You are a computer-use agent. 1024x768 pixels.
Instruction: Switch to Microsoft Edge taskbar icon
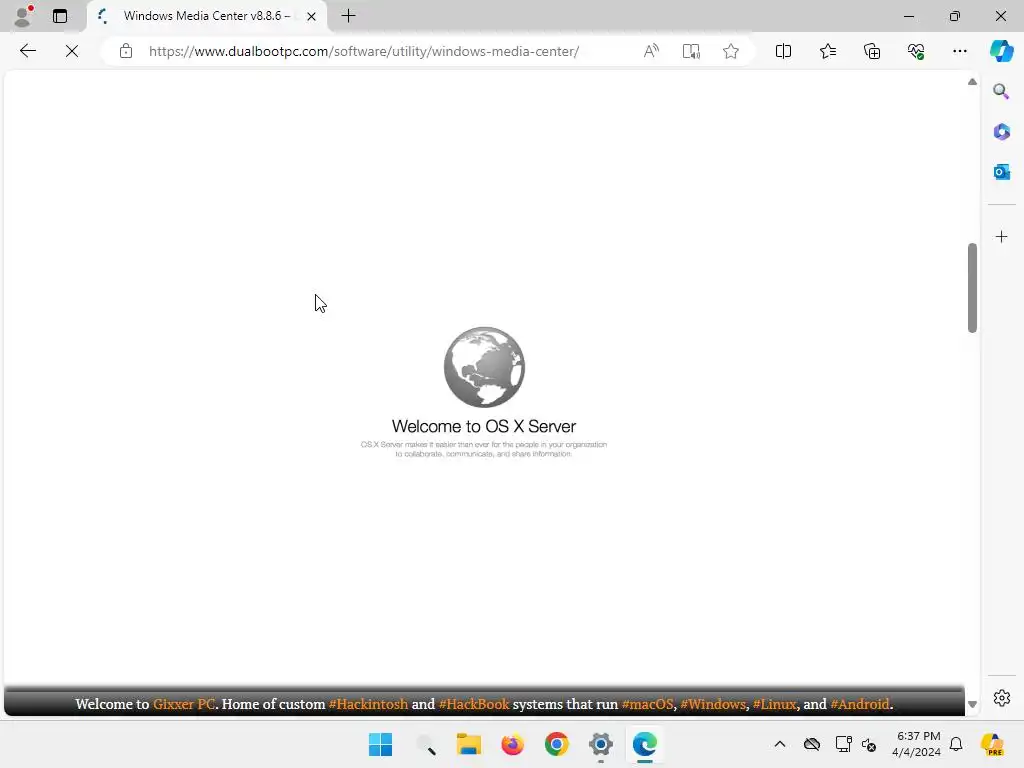click(645, 744)
